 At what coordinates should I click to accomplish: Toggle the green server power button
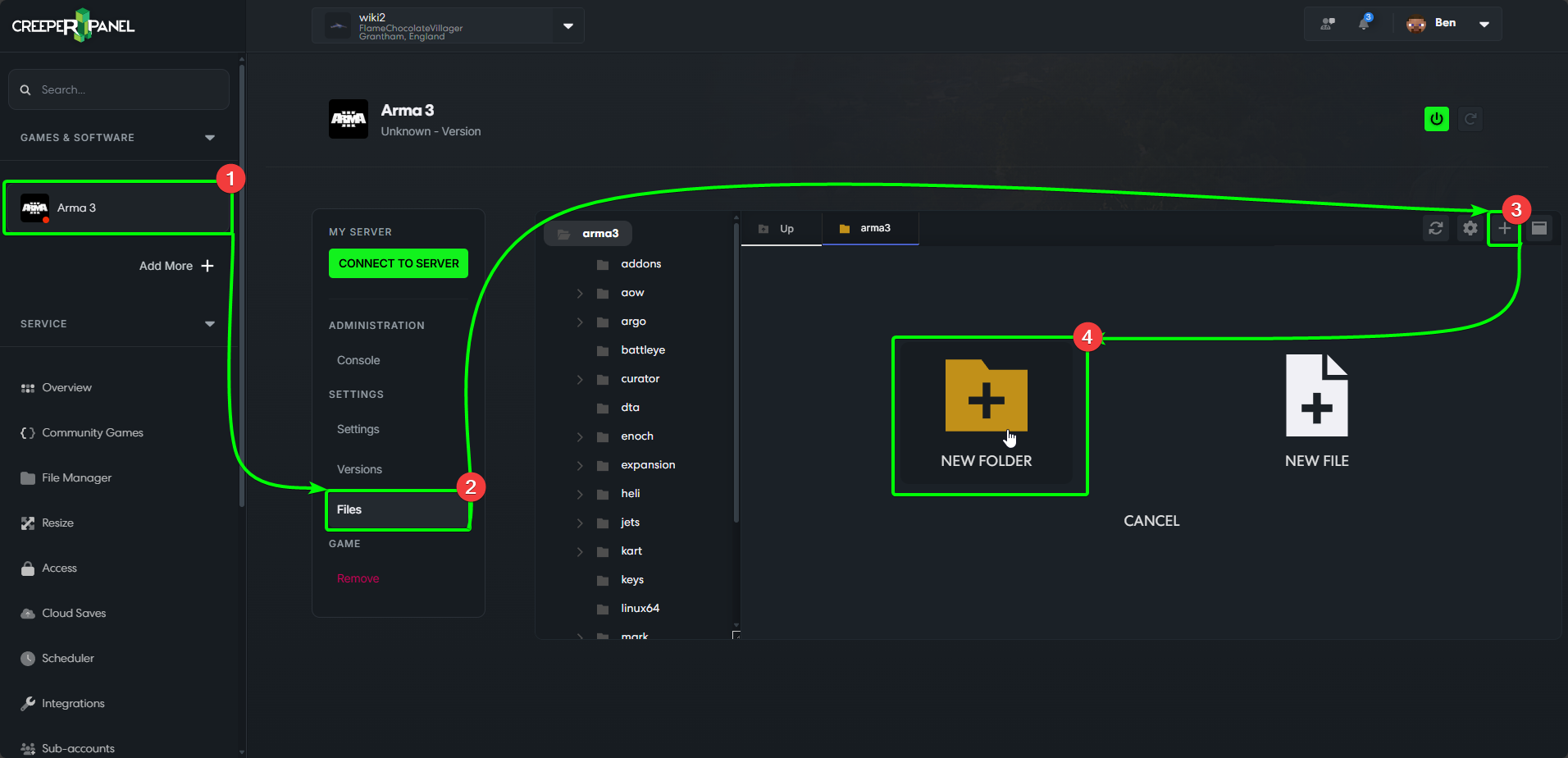pos(1436,118)
